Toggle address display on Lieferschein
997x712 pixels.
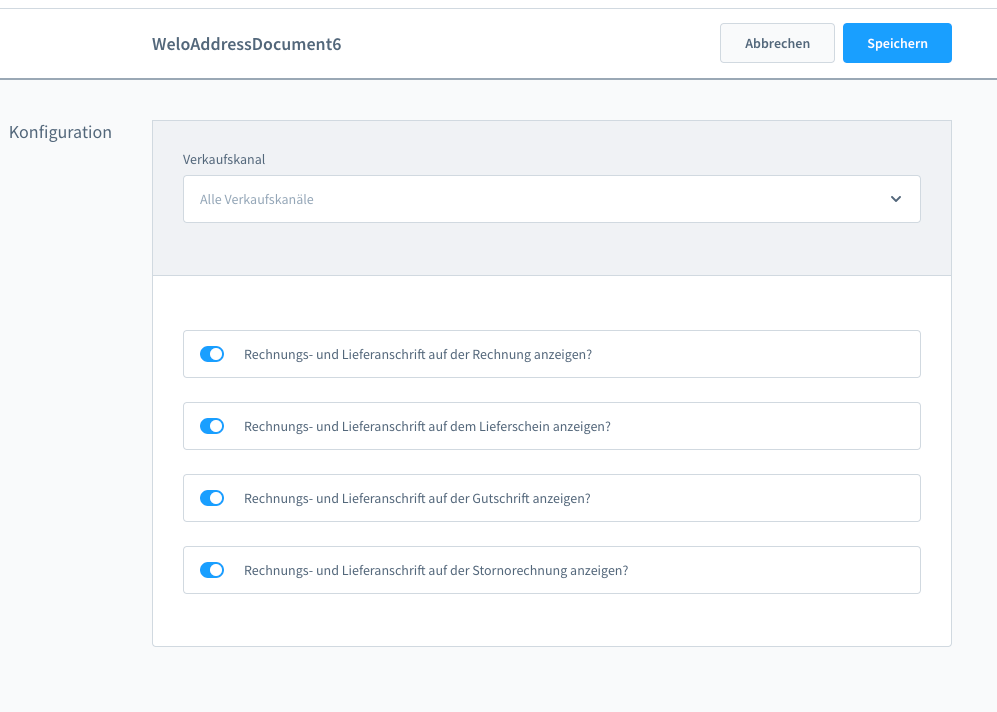pyautogui.click(x=212, y=426)
